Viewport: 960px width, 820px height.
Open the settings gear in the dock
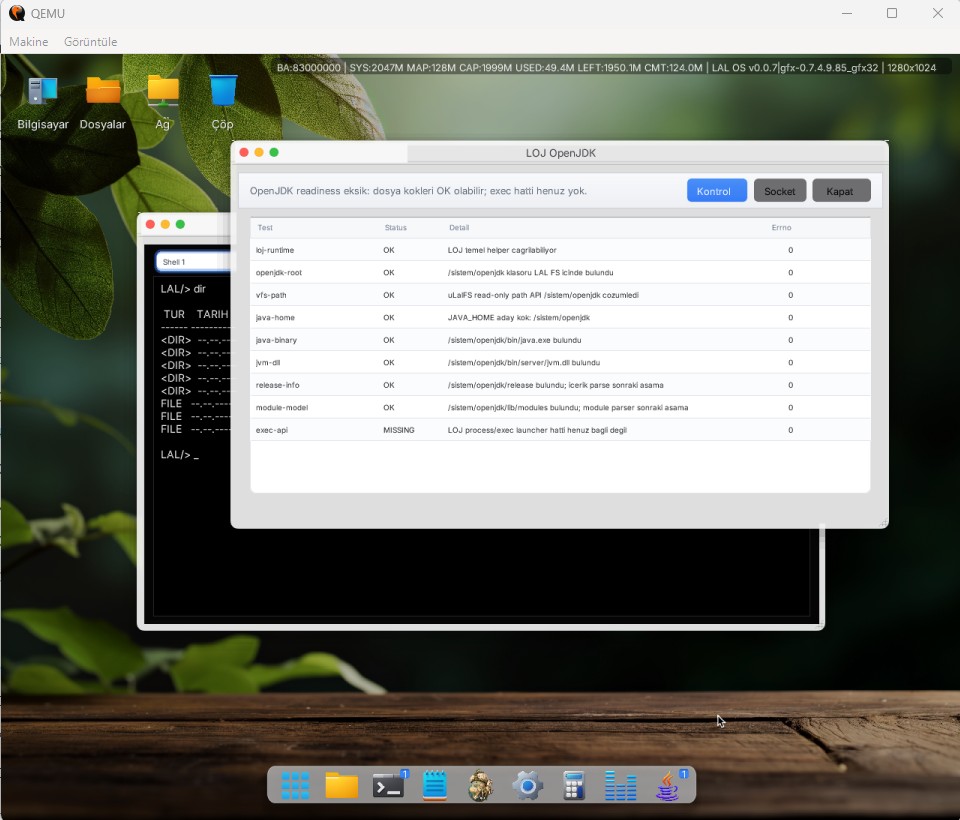click(x=528, y=785)
